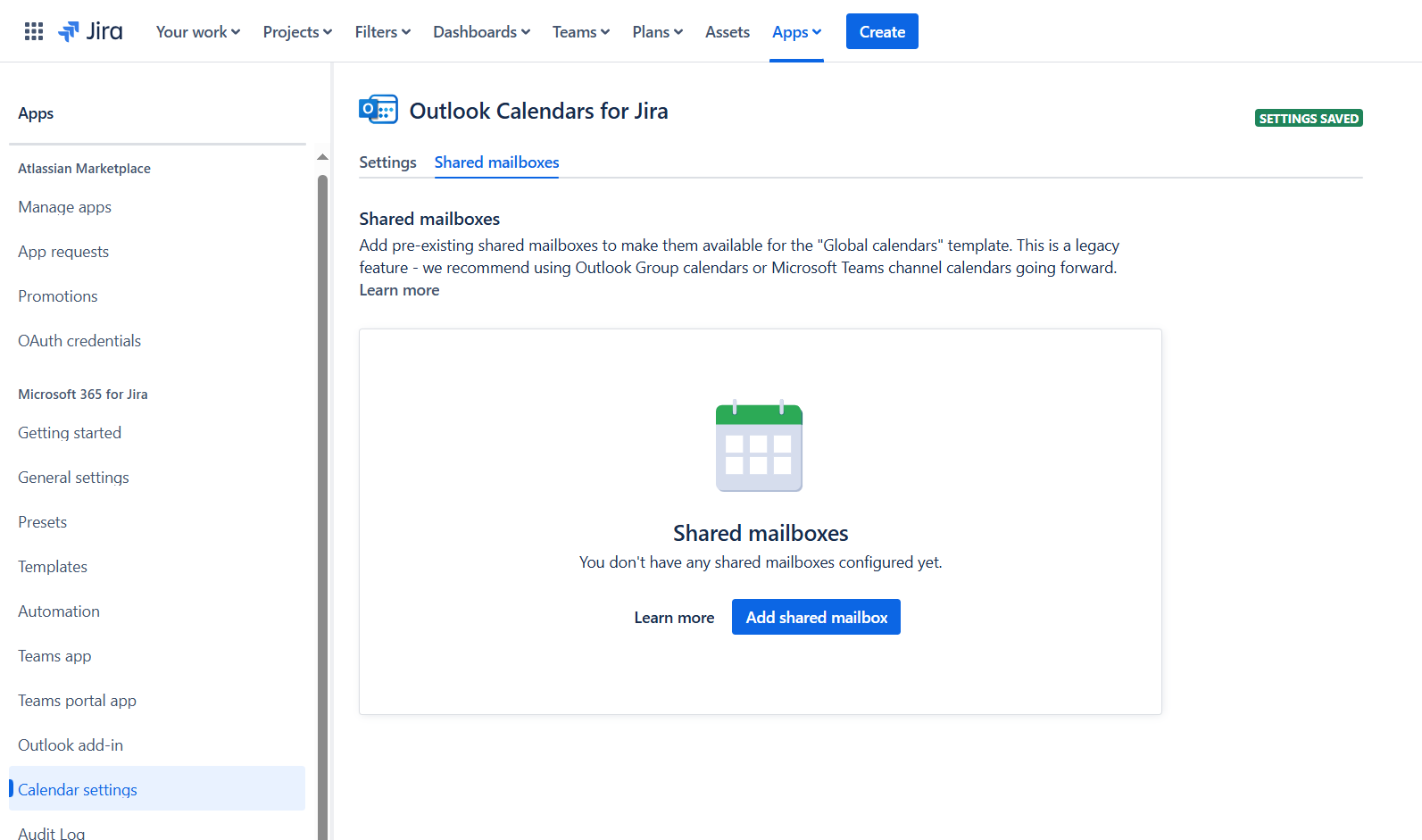
Task: Click the sidebar vertical scrollbar
Action: (x=322, y=500)
